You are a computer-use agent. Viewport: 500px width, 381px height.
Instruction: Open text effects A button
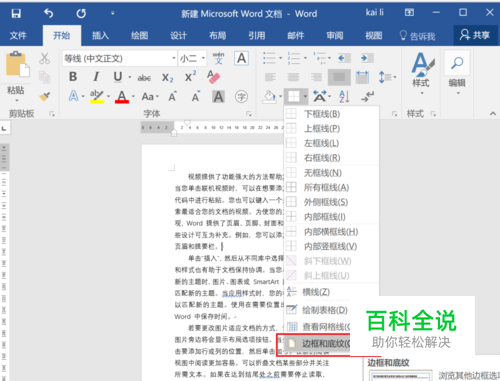[73, 96]
